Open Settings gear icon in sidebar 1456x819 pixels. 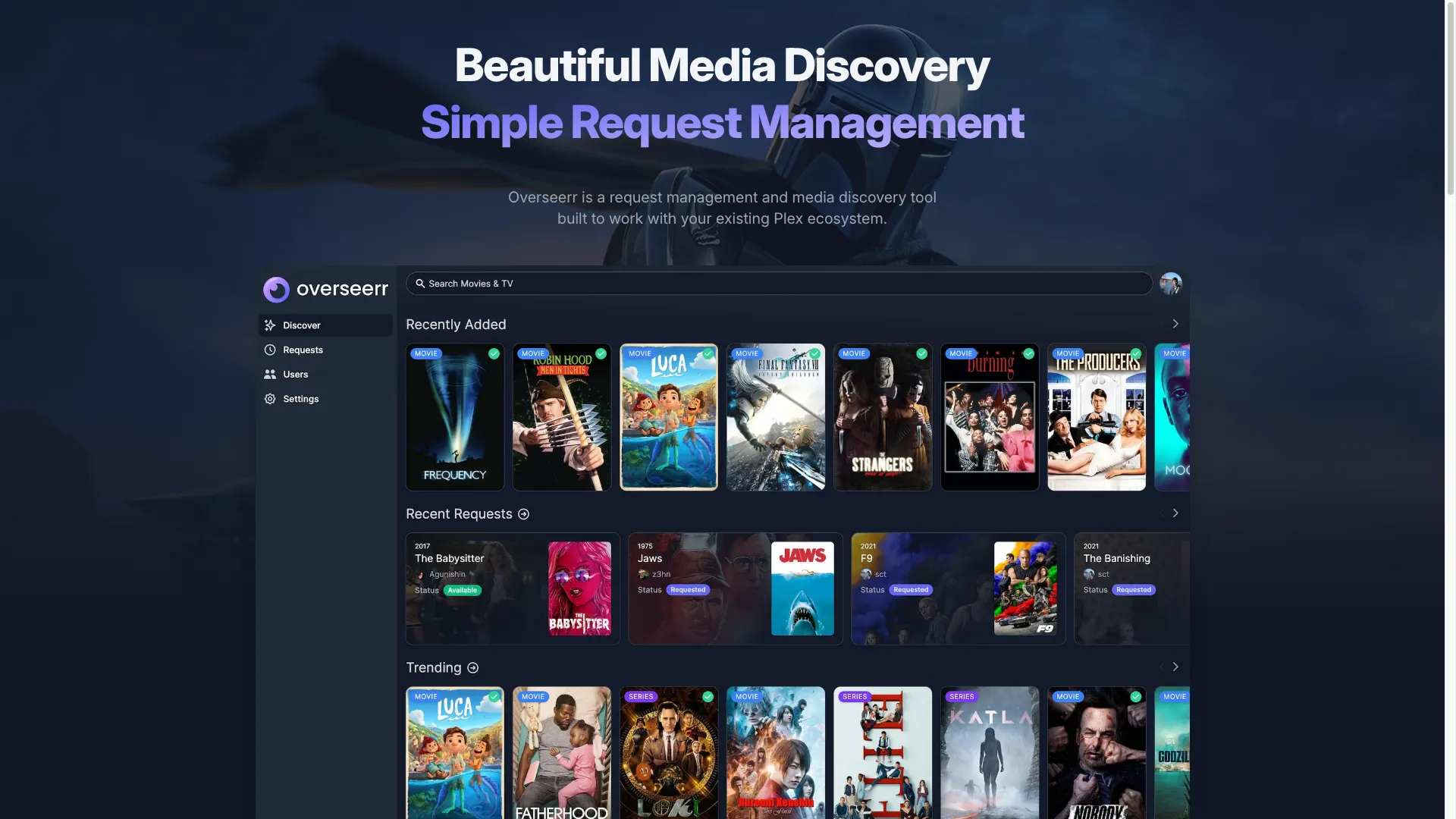[270, 399]
